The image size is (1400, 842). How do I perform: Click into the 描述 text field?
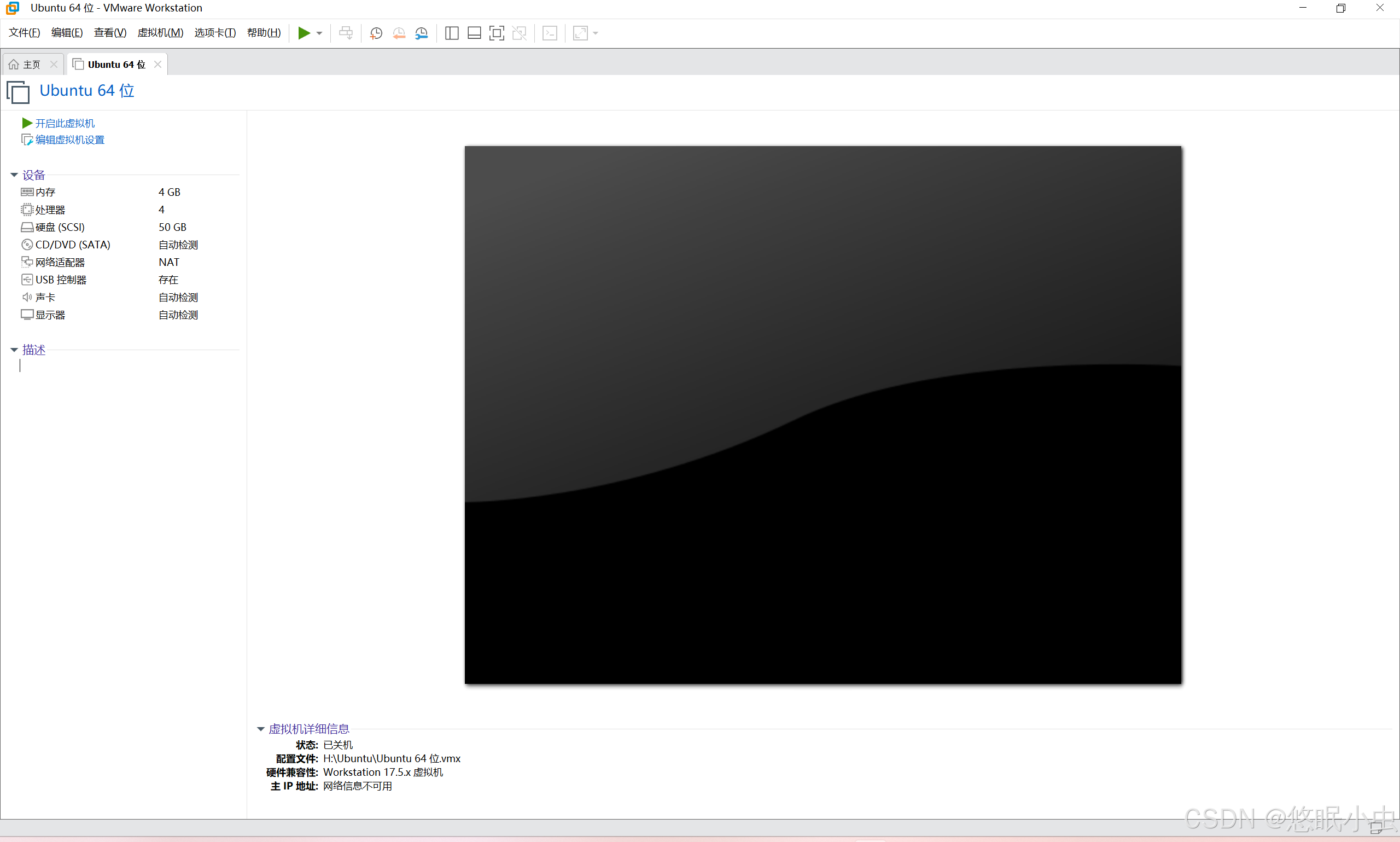tap(129, 366)
